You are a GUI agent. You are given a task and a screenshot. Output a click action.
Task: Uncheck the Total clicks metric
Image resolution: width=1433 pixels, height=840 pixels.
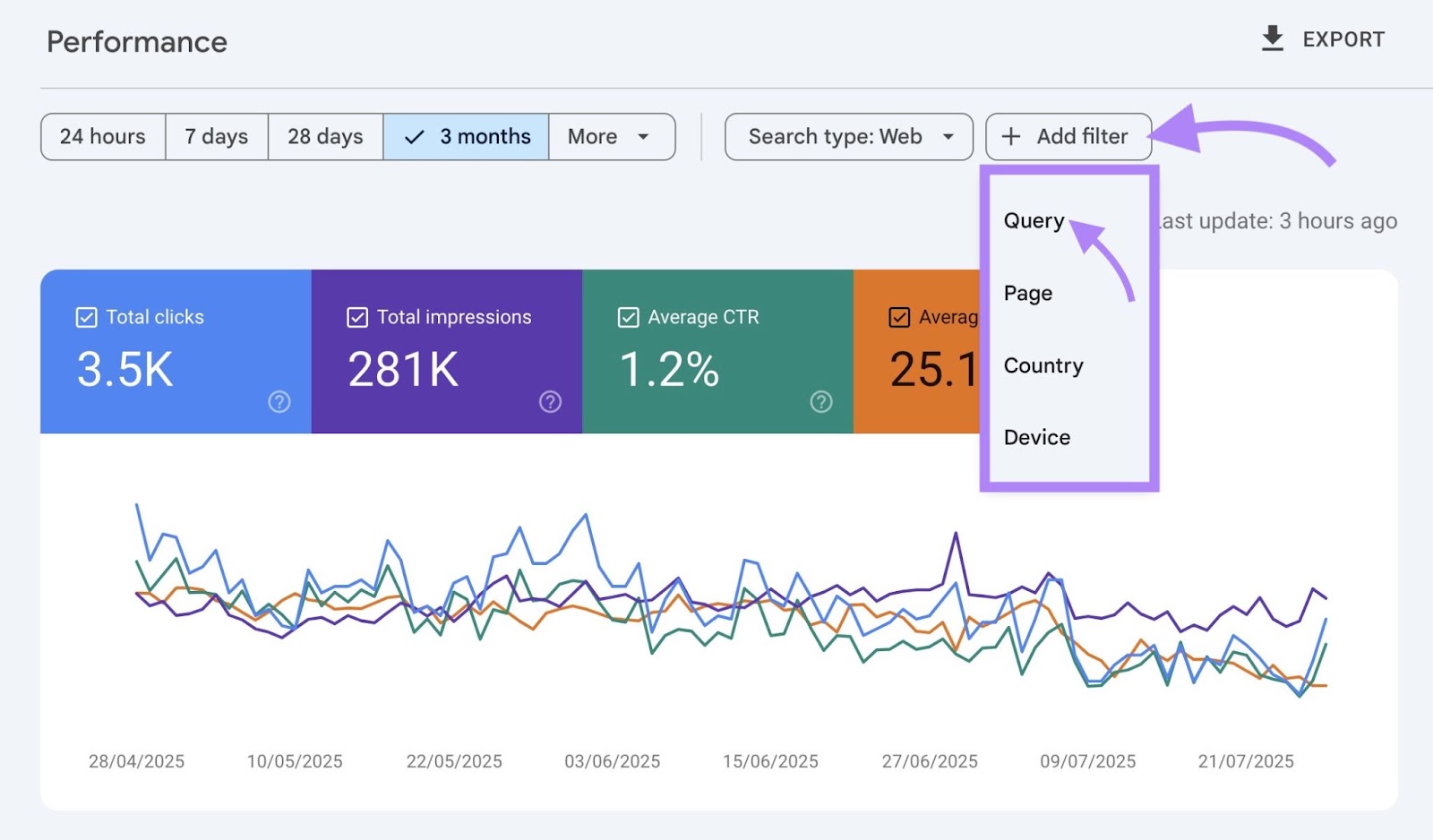tap(86, 317)
